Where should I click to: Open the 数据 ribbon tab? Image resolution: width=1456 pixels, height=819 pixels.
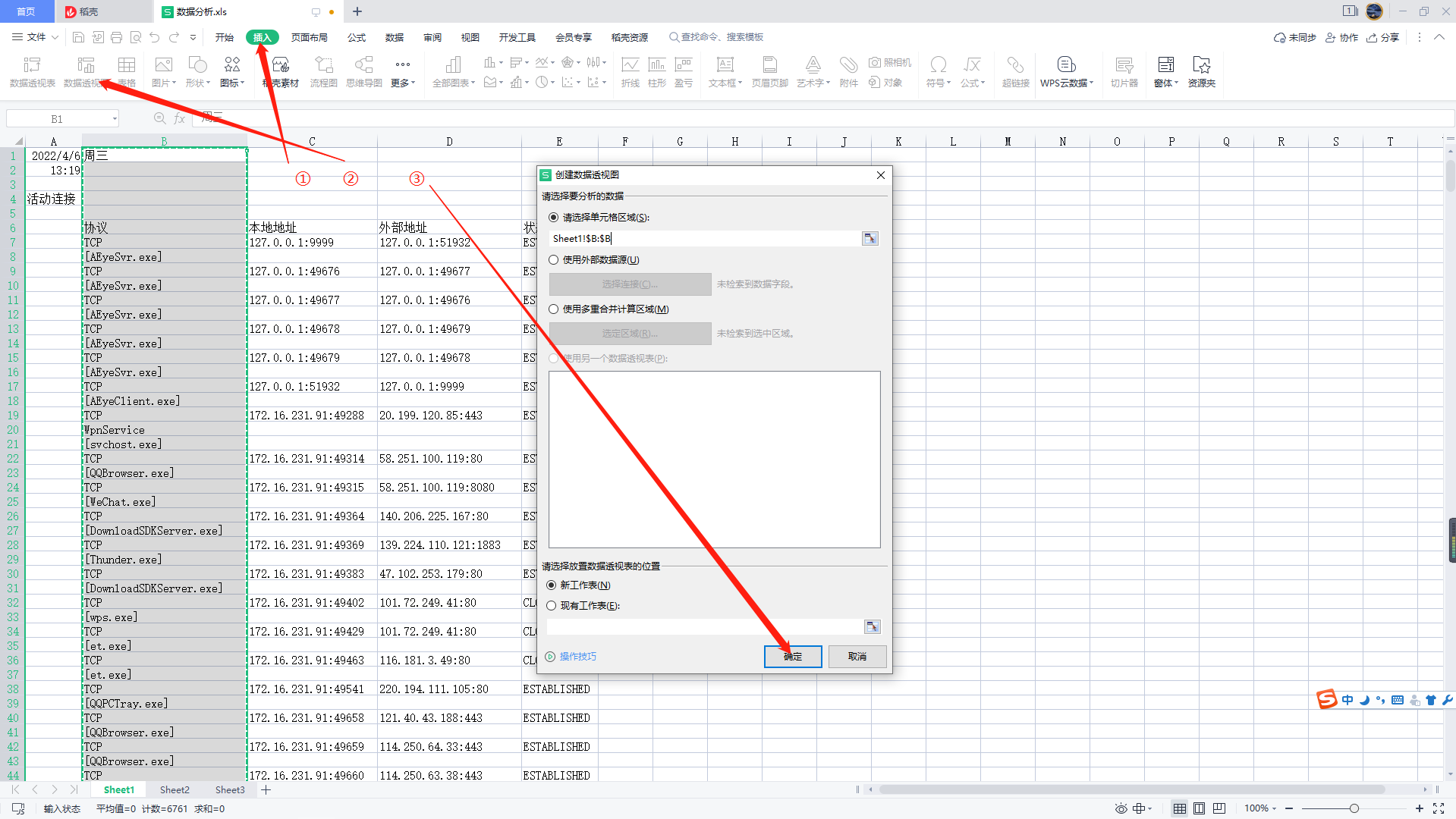pyautogui.click(x=394, y=37)
